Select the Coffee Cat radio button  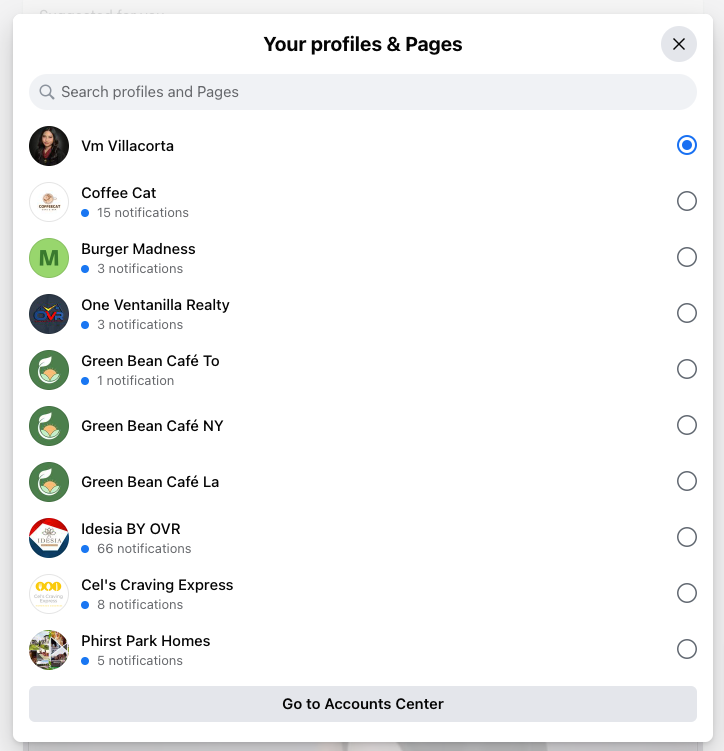(x=686, y=201)
